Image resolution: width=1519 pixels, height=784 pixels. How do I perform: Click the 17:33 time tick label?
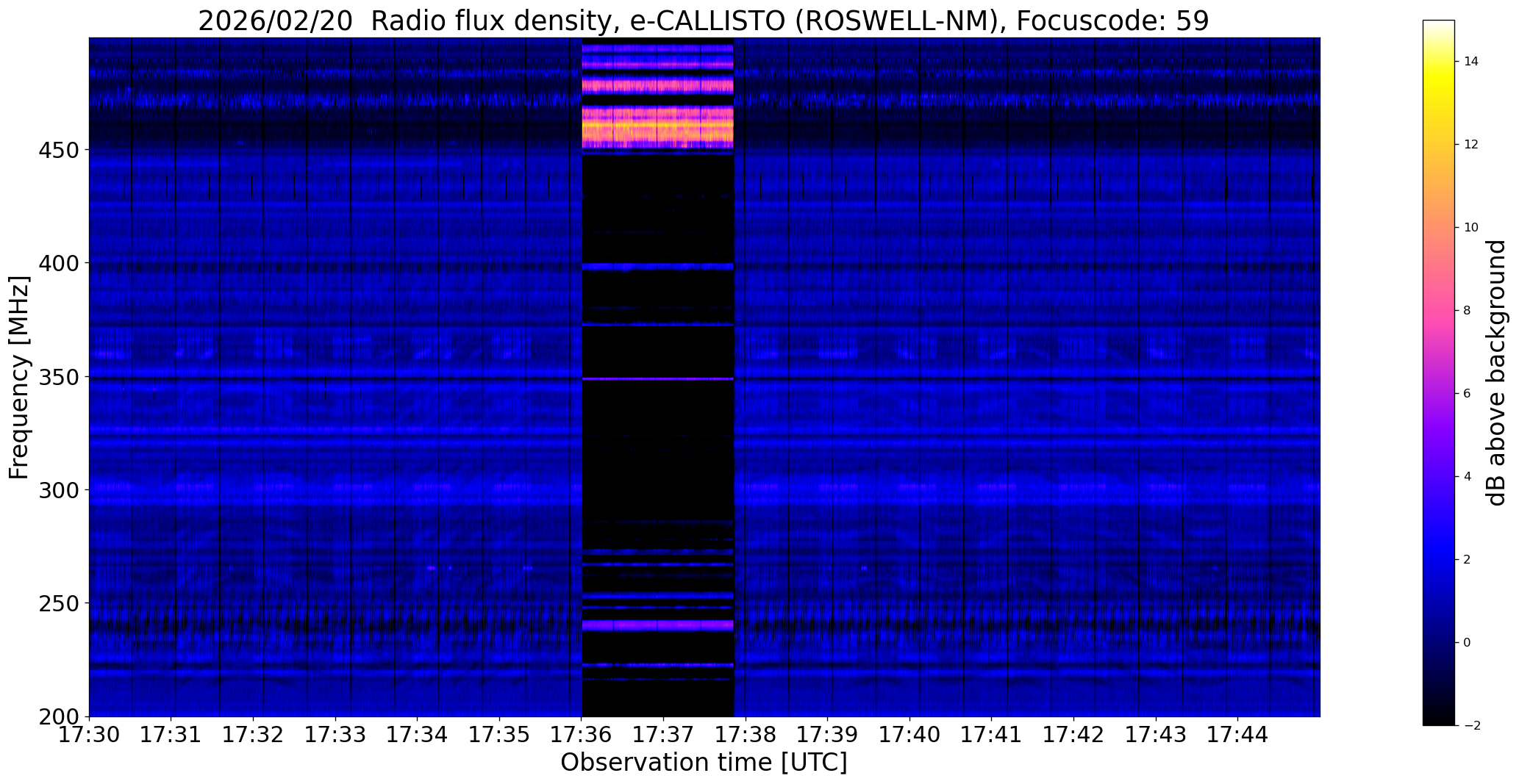click(x=335, y=735)
